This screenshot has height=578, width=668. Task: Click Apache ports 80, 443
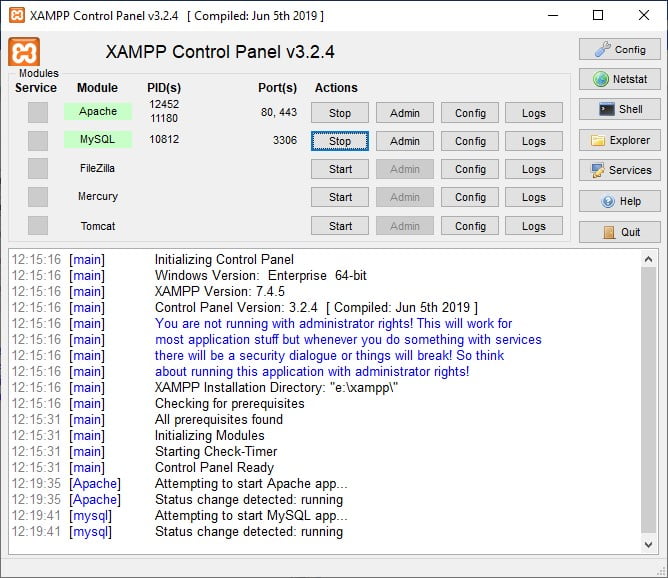coord(279,112)
